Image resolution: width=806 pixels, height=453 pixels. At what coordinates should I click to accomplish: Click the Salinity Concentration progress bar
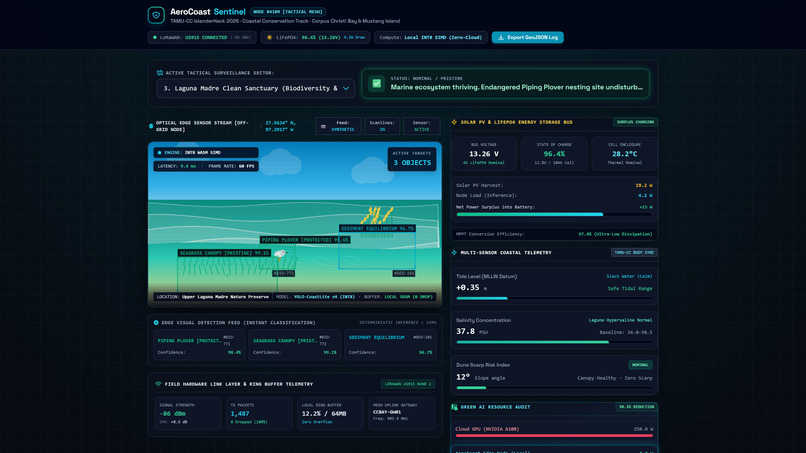pyautogui.click(x=554, y=342)
